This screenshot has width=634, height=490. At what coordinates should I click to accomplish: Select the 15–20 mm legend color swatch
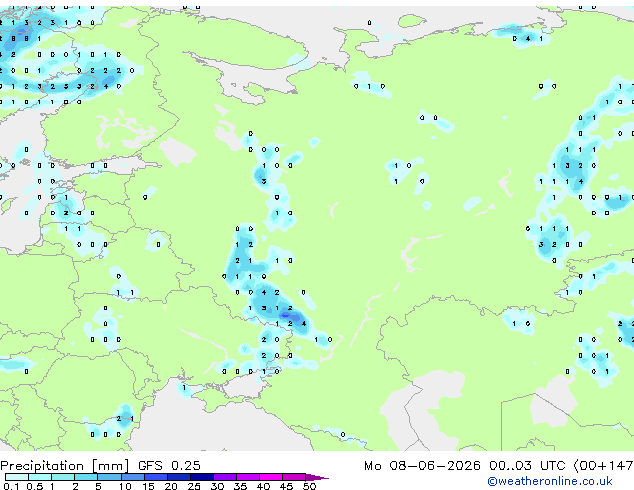point(156,477)
